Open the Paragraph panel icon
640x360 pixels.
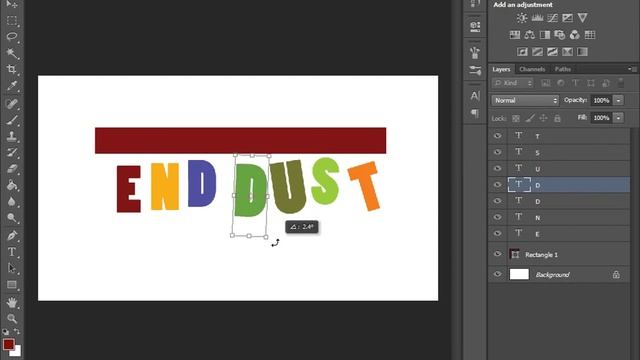[475, 113]
